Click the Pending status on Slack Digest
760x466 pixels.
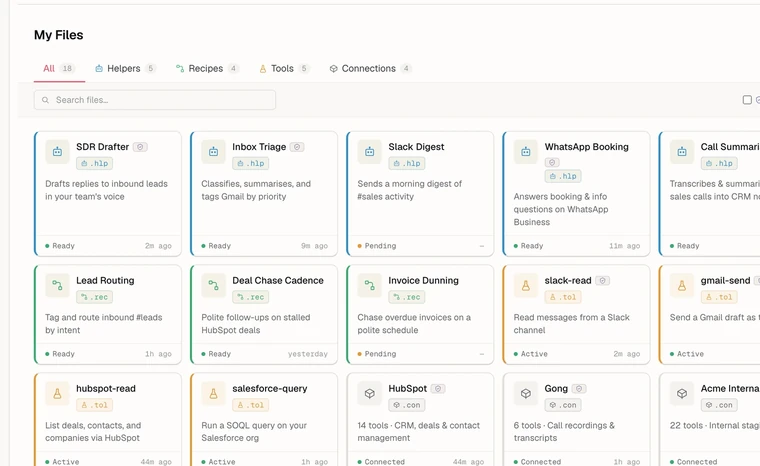[x=377, y=246]
